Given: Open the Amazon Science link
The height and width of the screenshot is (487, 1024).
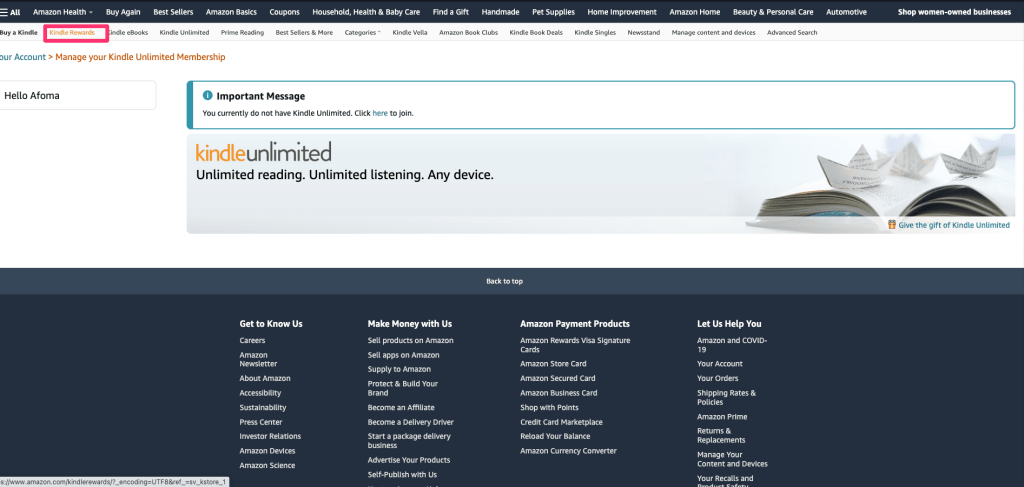Looking at the screenshot, I should click(267, 465).
